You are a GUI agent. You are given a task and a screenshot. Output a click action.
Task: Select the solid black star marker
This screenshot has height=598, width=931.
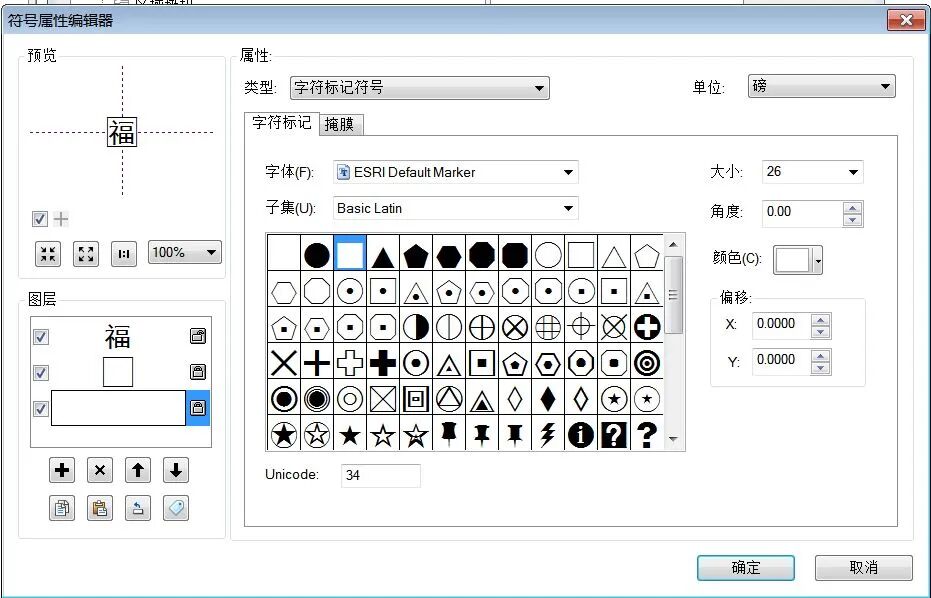(x=350, y=435)
